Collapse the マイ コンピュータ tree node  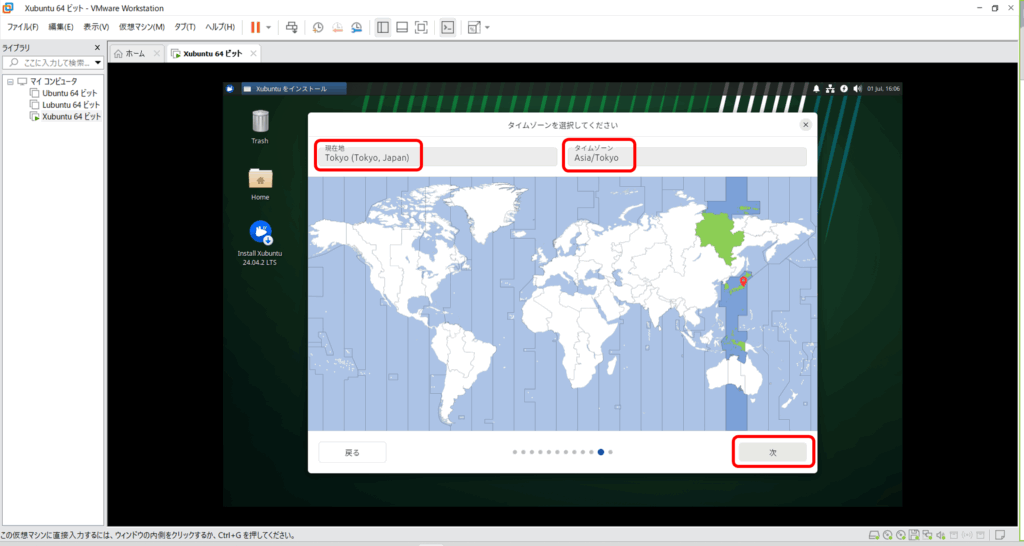[9, 81]
